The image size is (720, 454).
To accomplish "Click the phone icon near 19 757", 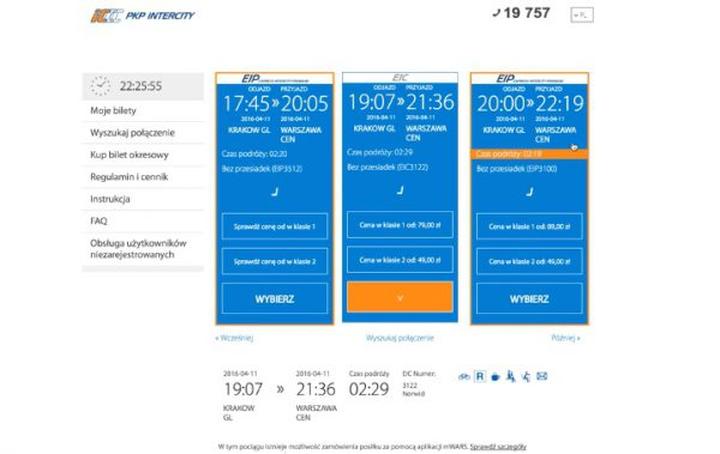I will point(496,13).
